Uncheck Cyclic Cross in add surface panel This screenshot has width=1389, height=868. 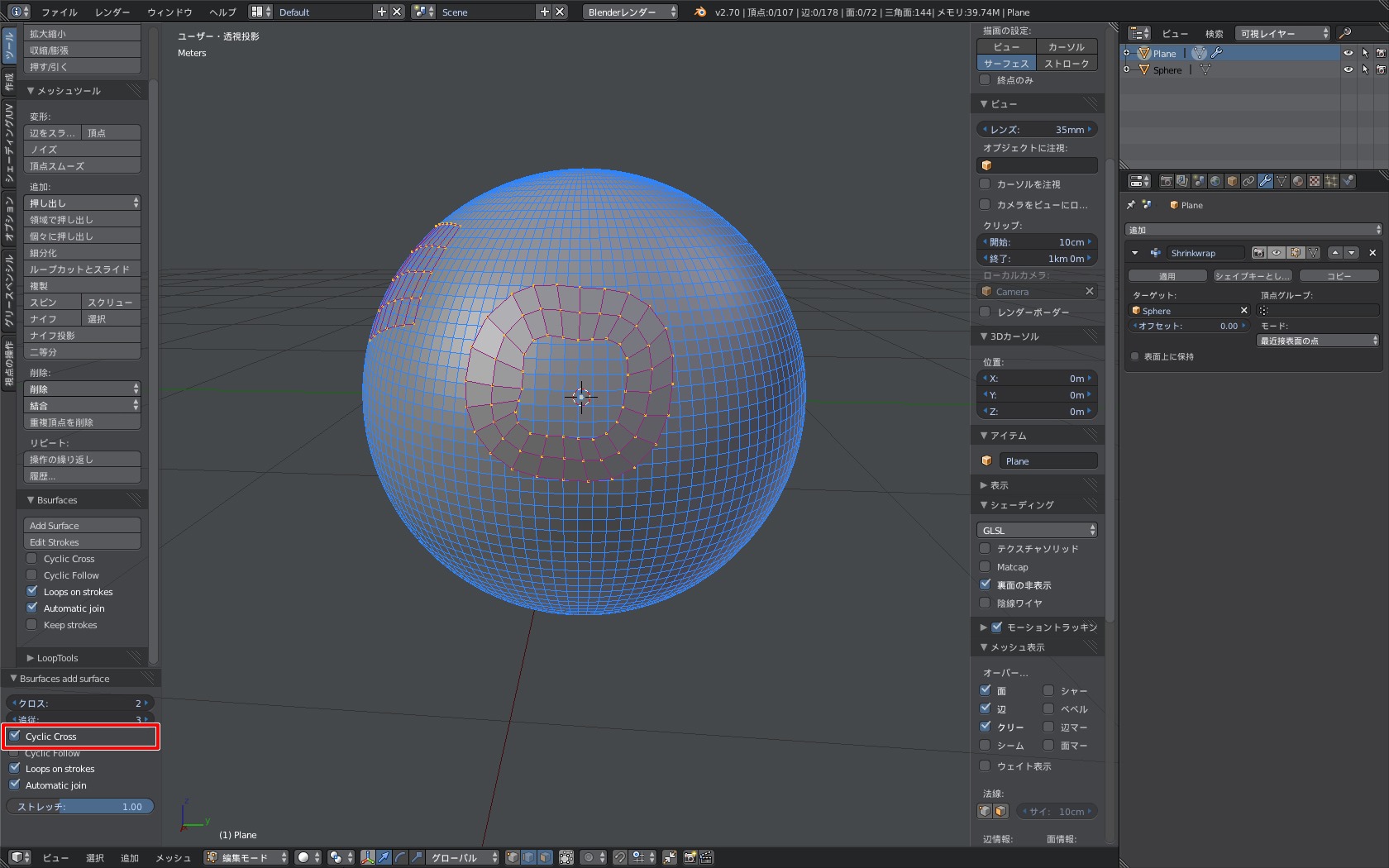[x=15, y=736]
